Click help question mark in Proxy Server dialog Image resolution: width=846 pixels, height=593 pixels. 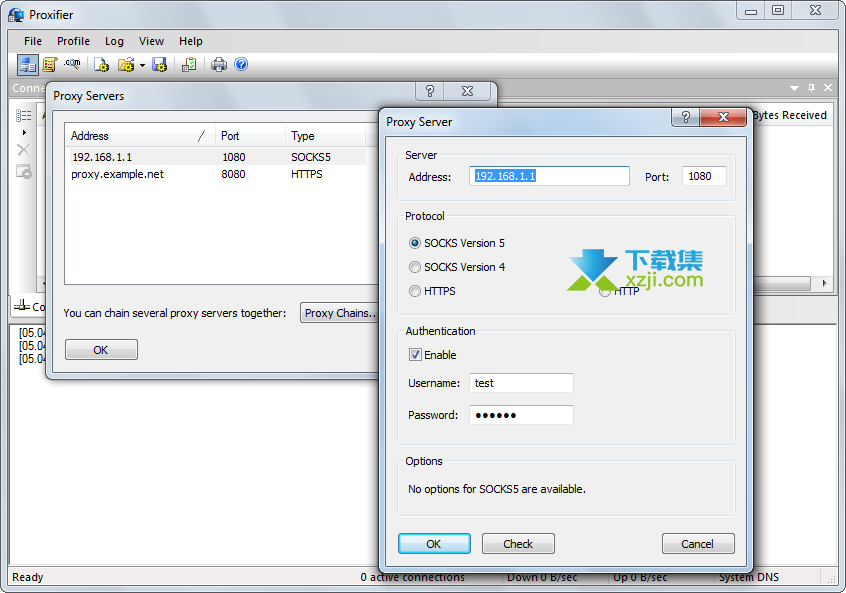point(685,117)
